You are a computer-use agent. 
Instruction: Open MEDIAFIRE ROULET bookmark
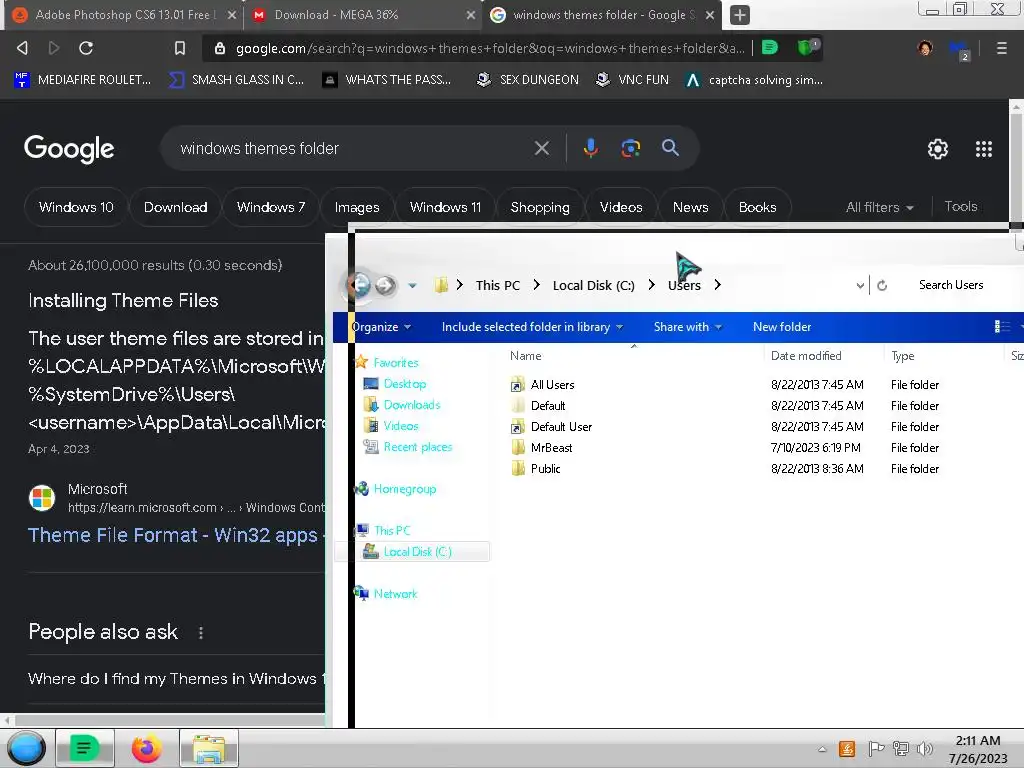coord(82,80)
